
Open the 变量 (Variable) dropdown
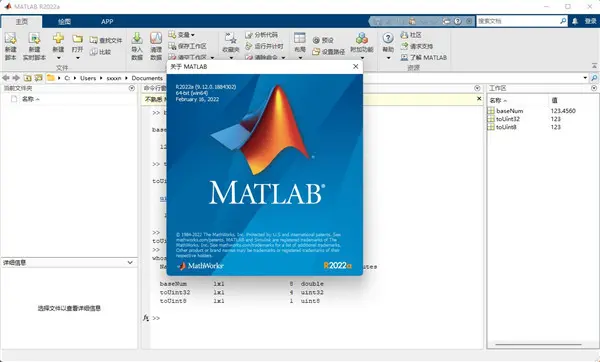[182, 35]
